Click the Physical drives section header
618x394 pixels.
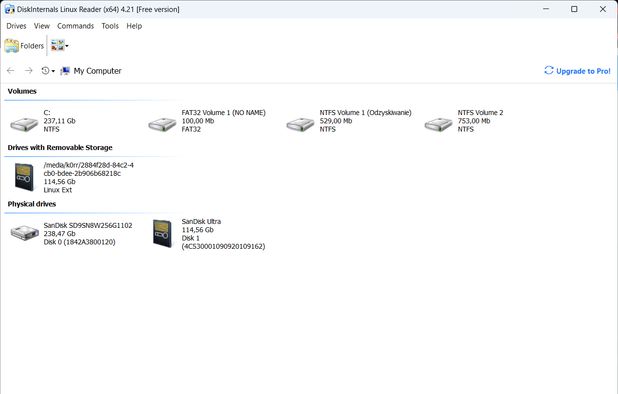[32, 204]
